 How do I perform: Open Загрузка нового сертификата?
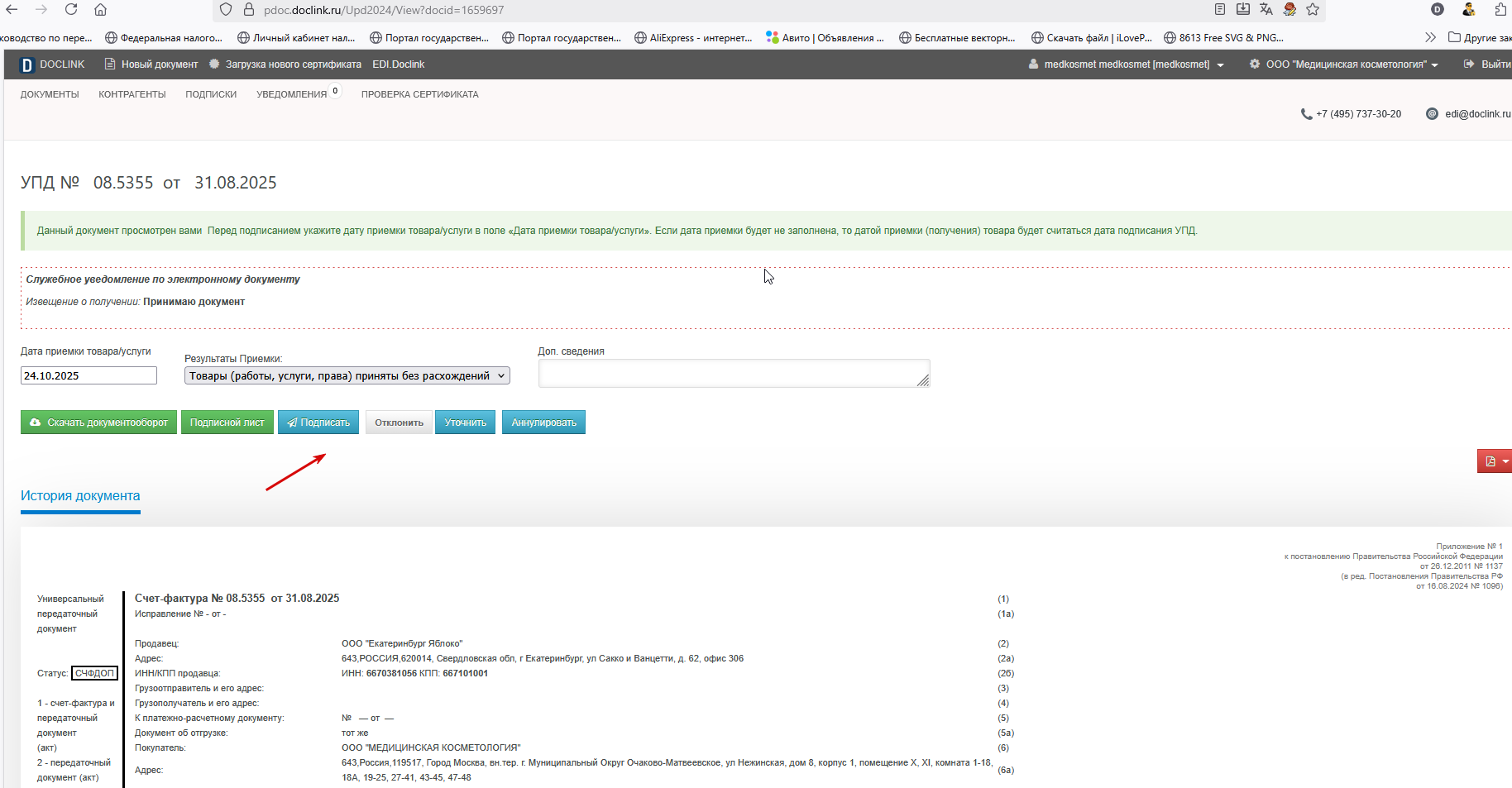[x=285, y=64]
